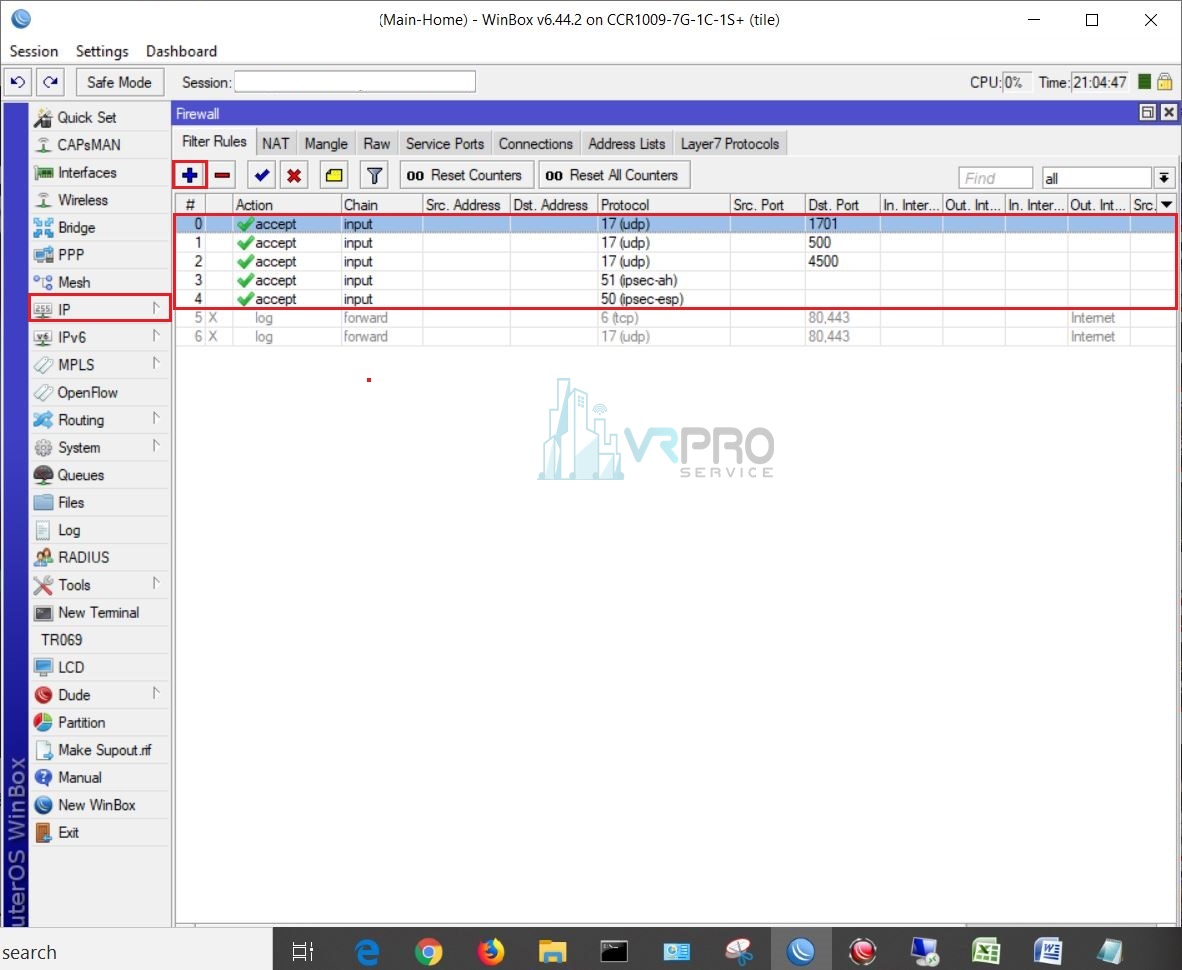Open the column selector dropdown arrow
This screenshot has height=970, width=1182.
[x=1167, y=204]
